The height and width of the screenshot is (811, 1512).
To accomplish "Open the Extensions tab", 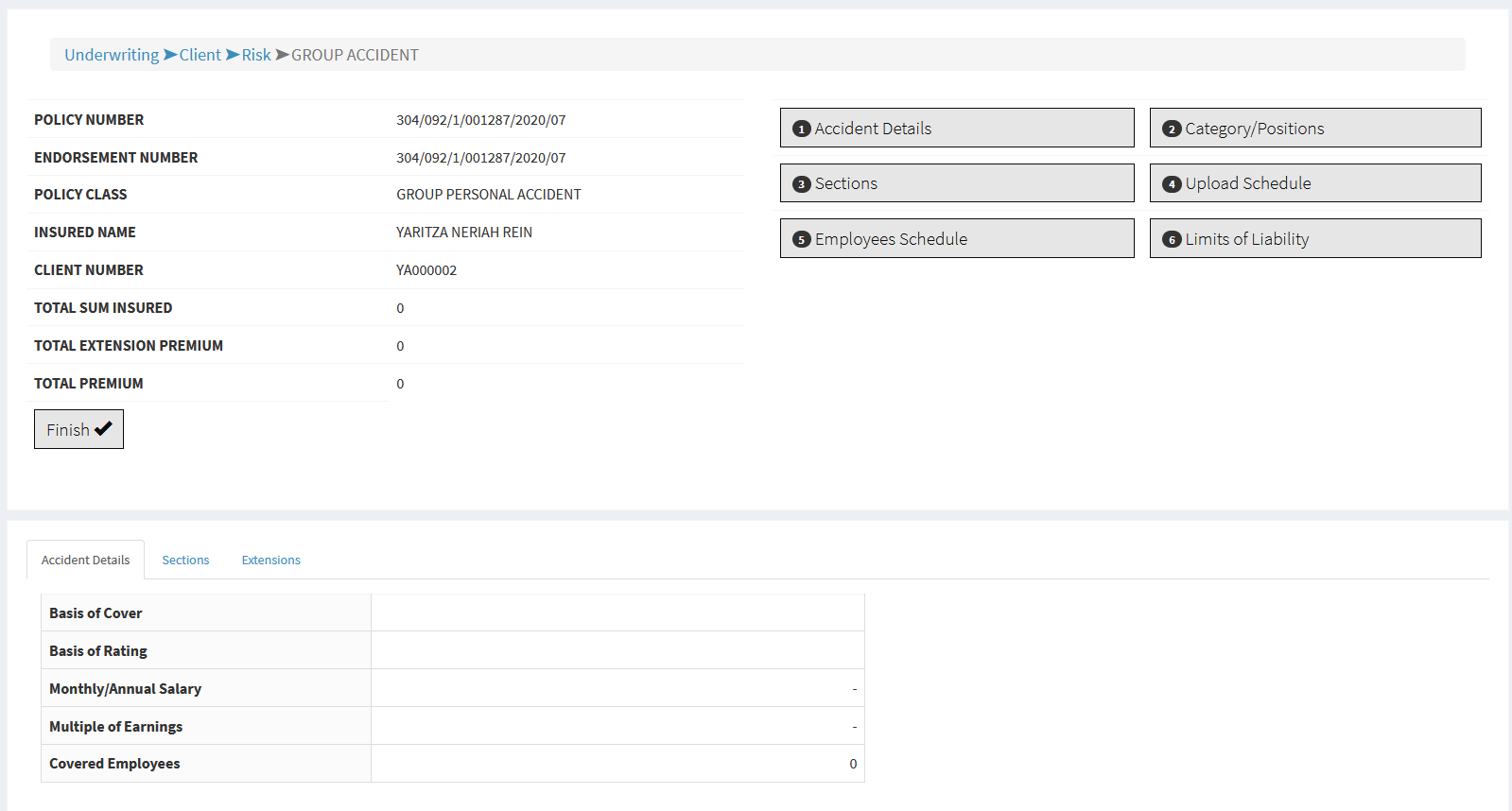I will coord(270,560).
